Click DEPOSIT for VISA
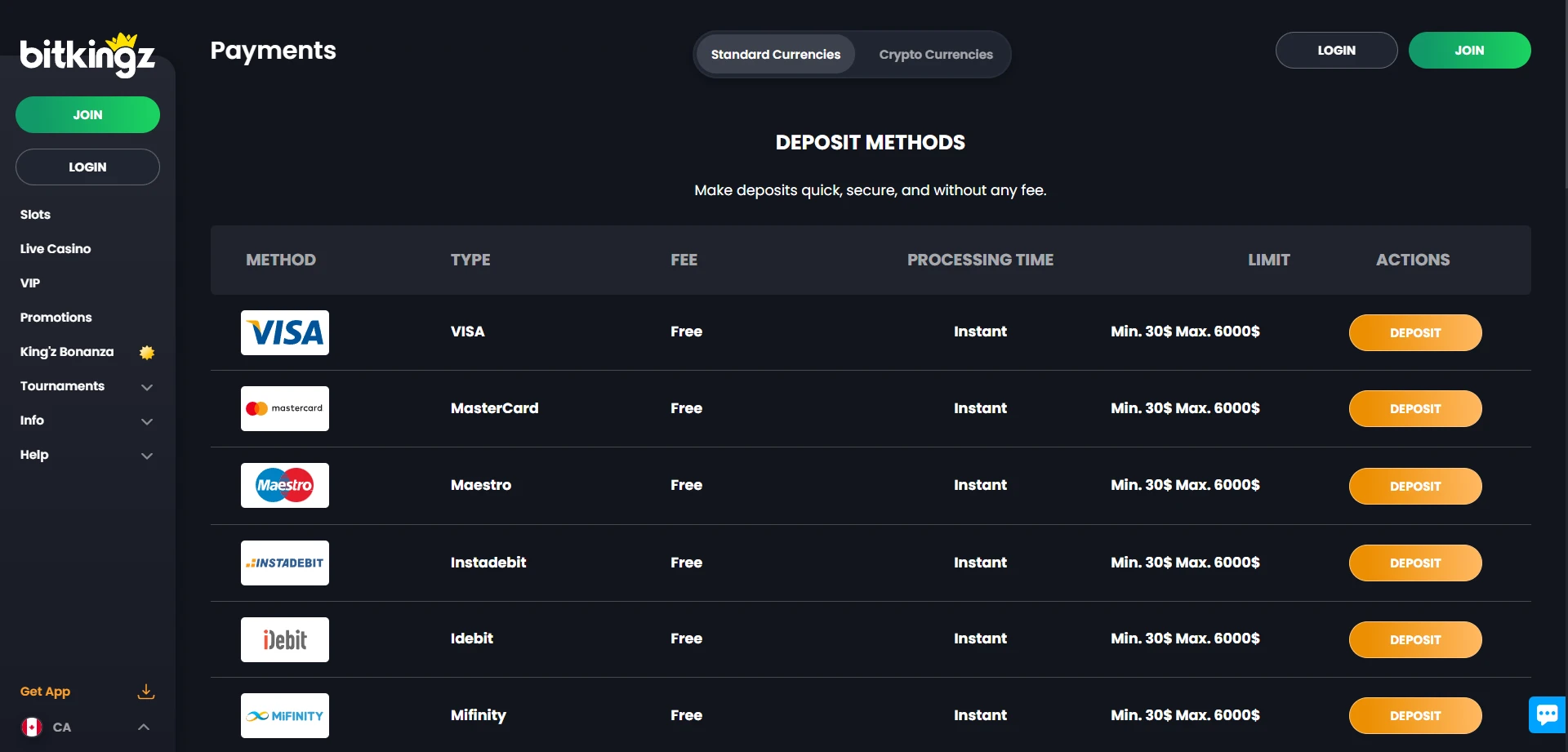The height and width of the screenshot is (752, 1568). tap(1415, 332)
